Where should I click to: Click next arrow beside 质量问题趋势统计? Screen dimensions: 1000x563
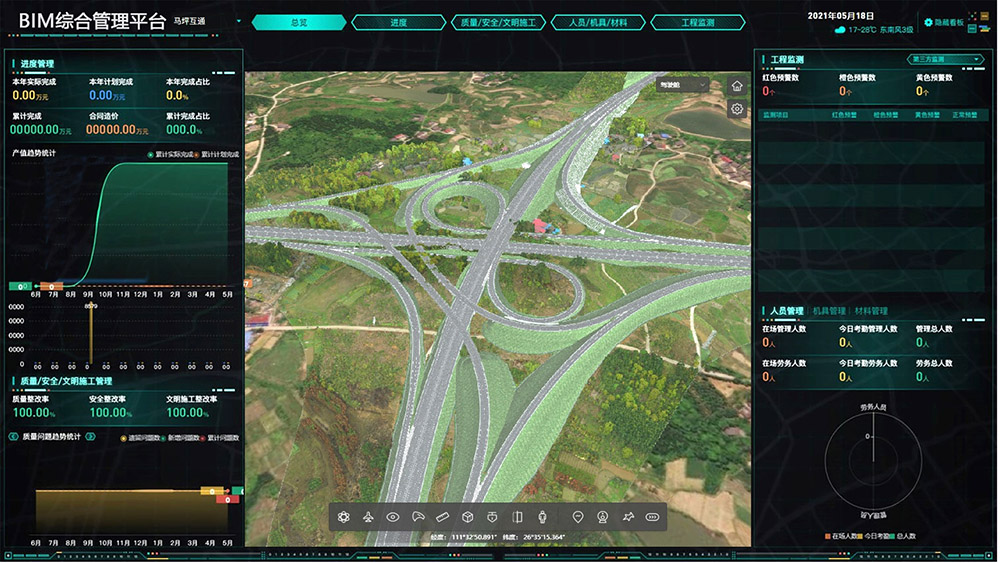[x=90, y=437]
